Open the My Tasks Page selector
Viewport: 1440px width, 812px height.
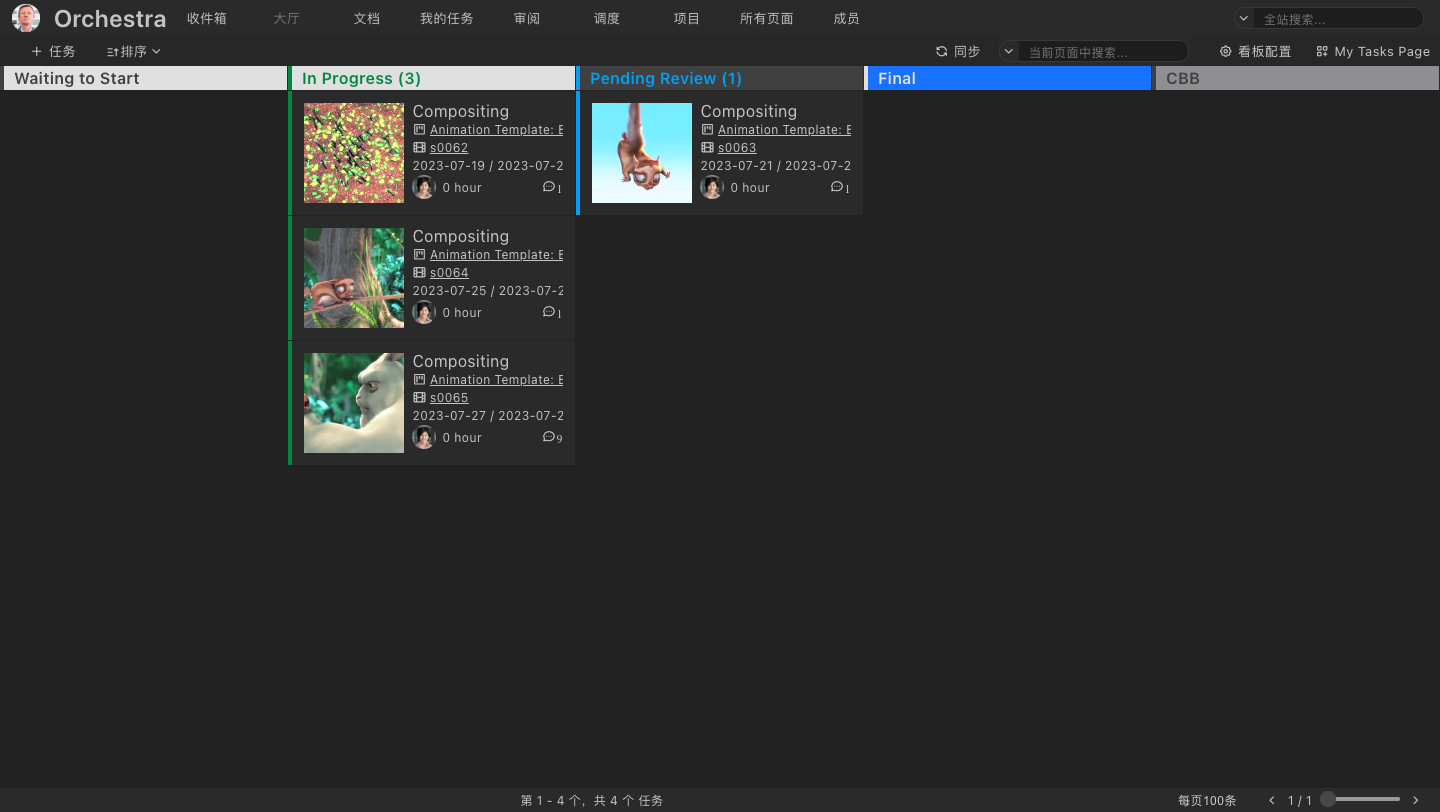(x=1373, y=51)
